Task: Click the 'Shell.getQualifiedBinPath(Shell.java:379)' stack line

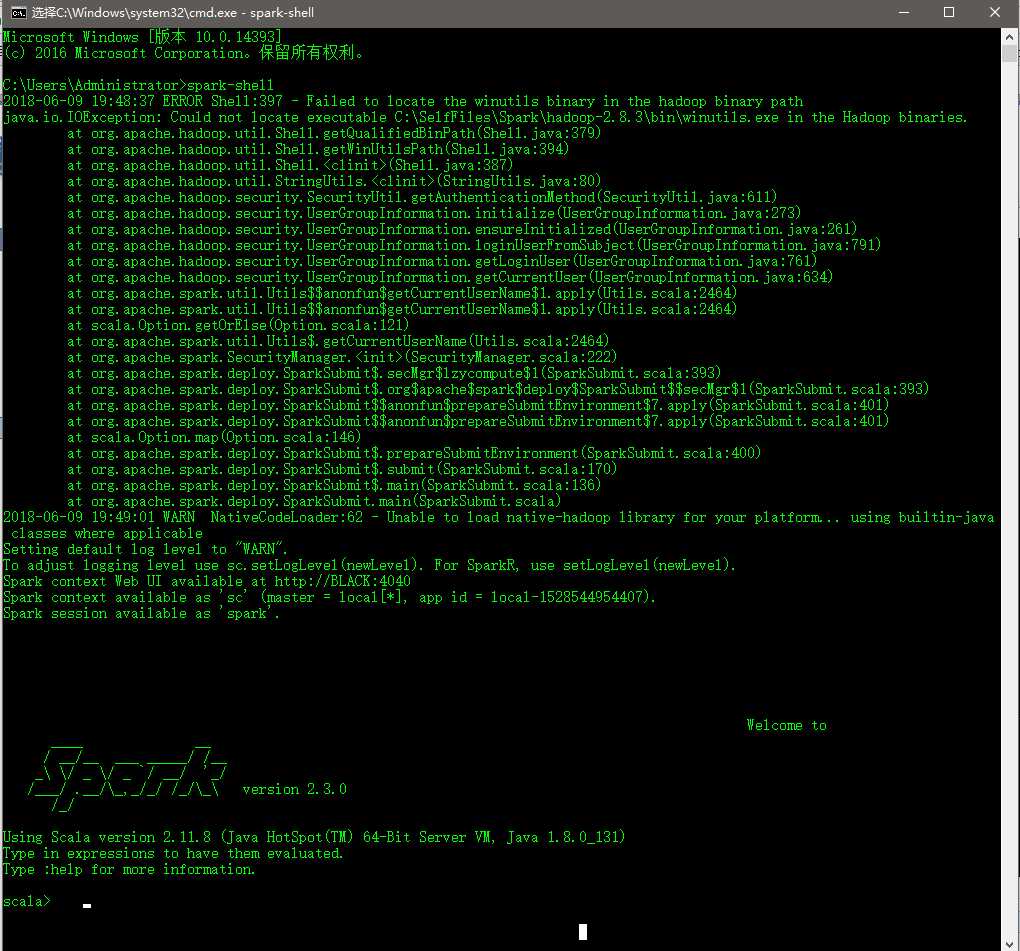Action: 334,133
